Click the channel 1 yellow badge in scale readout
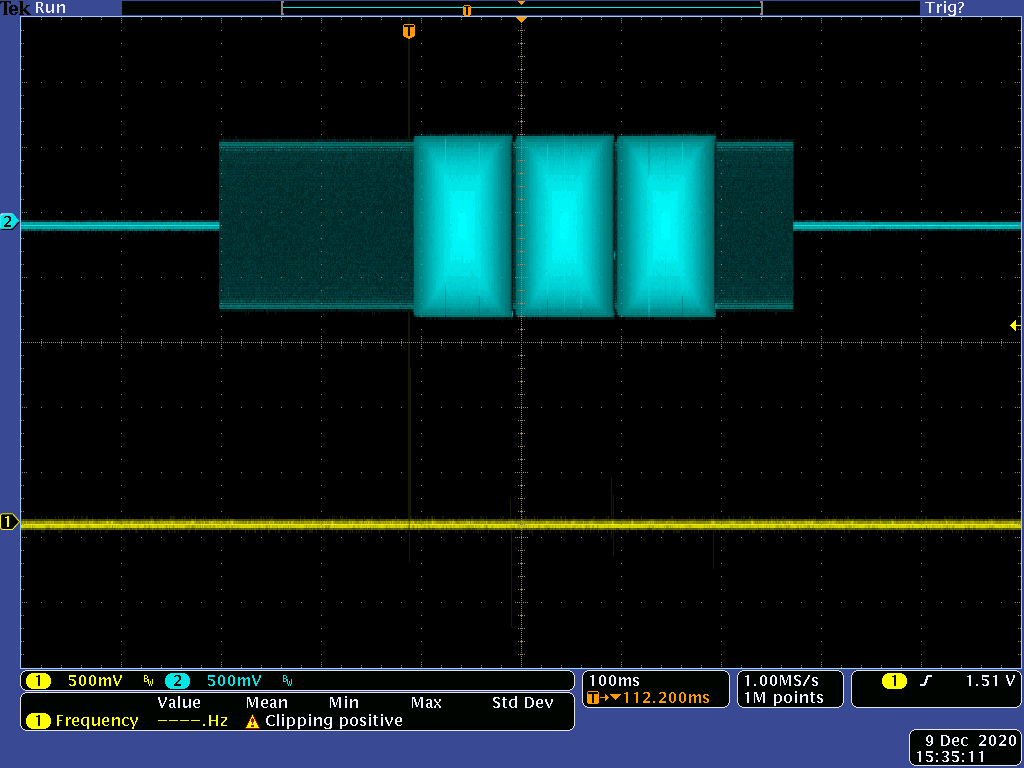The width and height of the screenshot is (1024, 768). (38, 681)
